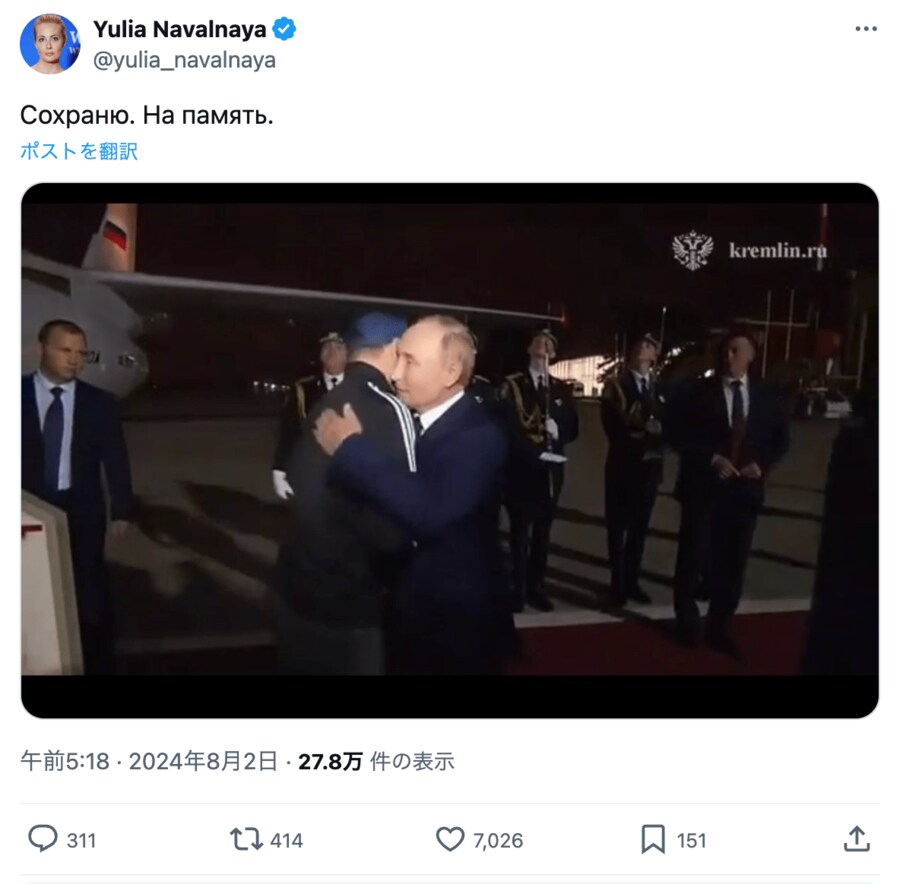The width and height of the screenshot is (900, 884).
Task: Like the post with the heart icon
Action: [450, 839]
